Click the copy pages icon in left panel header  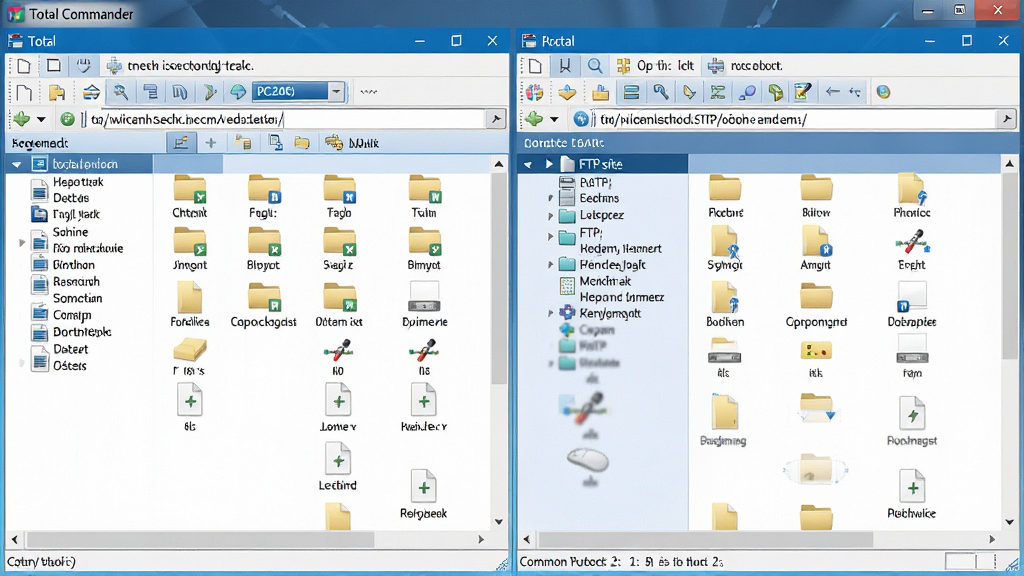(x=275, y=143)
